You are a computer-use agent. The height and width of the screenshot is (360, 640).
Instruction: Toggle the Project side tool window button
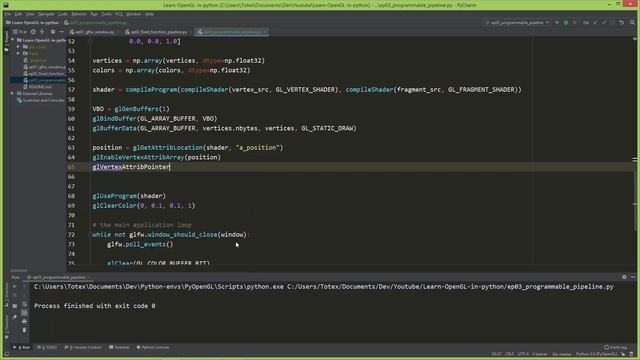(x=6, y=42)
